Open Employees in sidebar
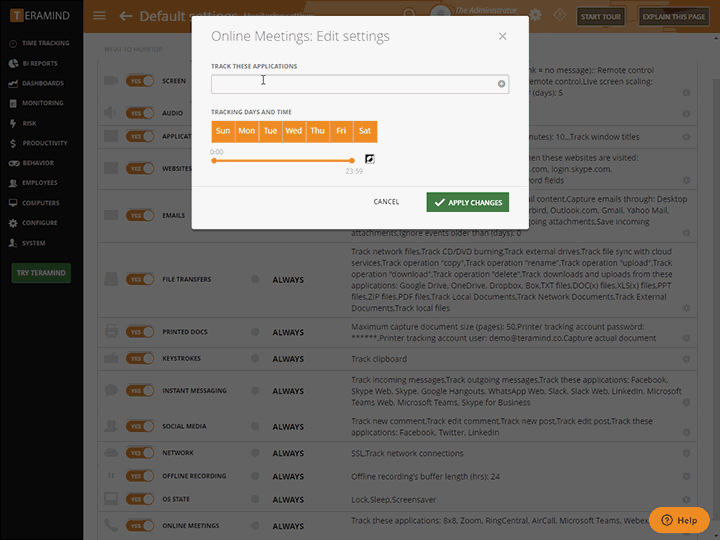The width and height of the screenshot is (720, 540). (x=40, y=183)
